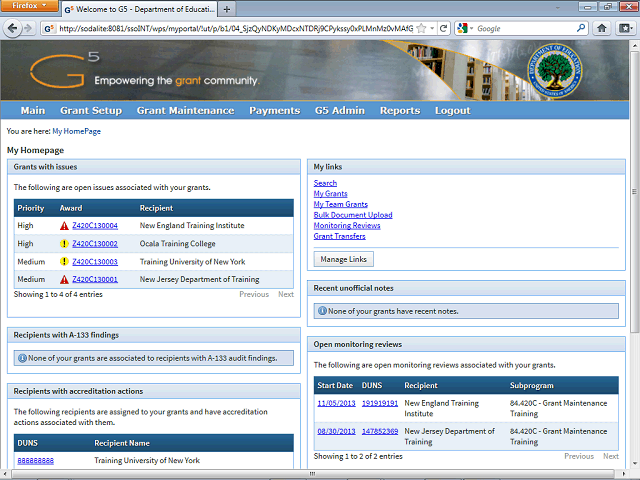The image size is (640, 480).
Task: Sort issues table by Award column
Action: coord(71,208)
